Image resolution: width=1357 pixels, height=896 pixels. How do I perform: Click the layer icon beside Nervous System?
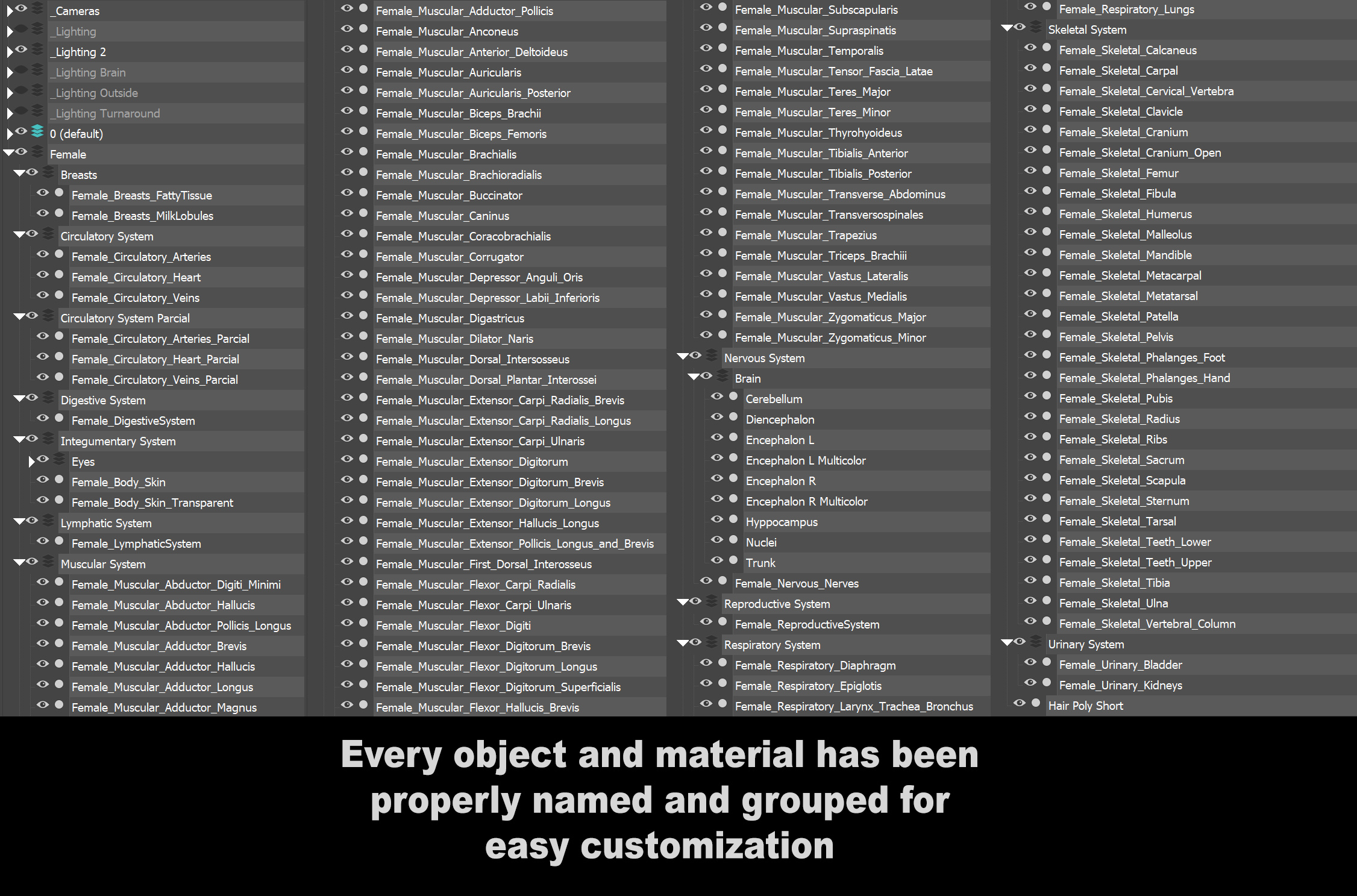tap(712, 355)
